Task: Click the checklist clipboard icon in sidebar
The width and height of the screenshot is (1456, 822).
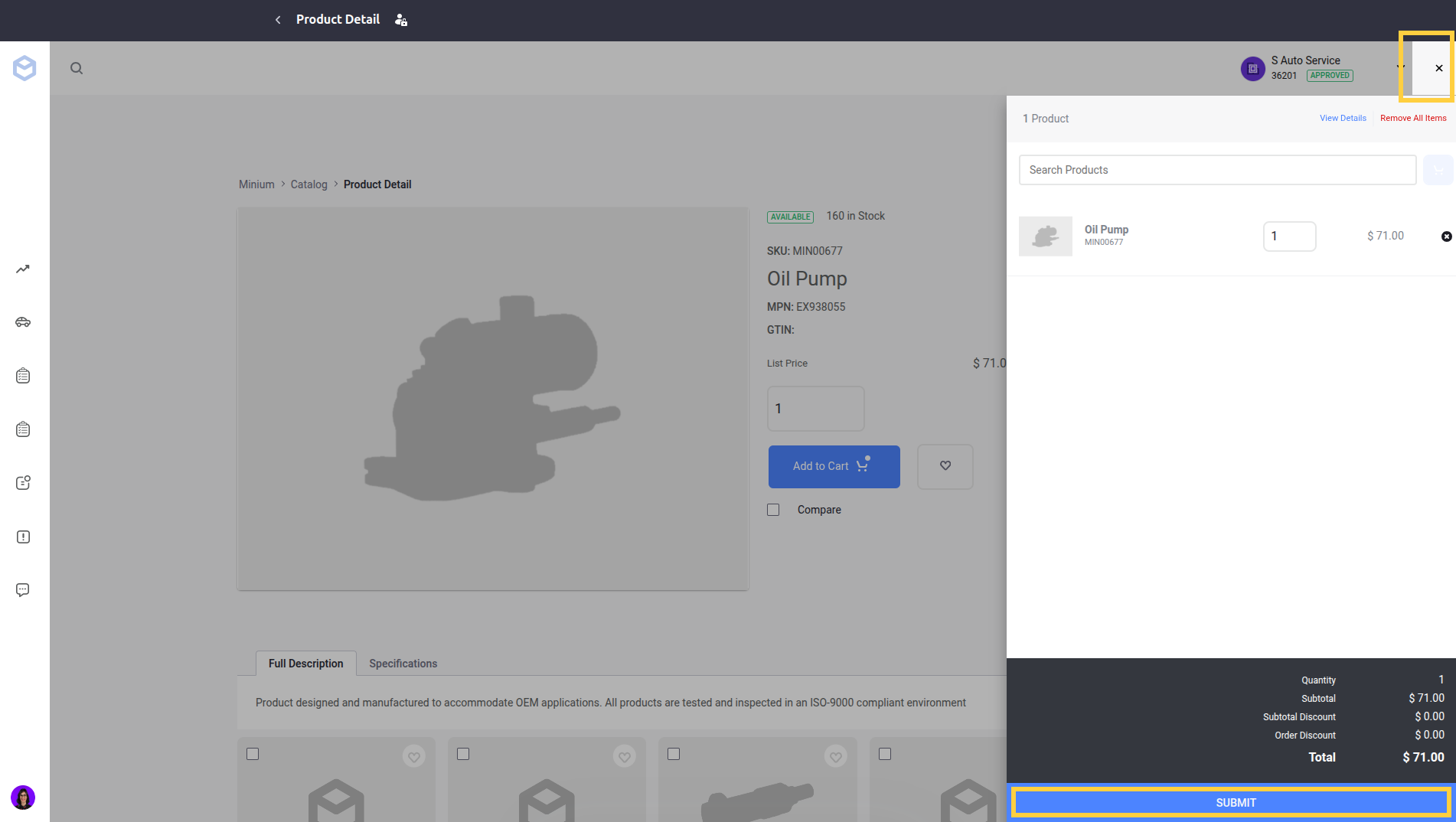Action: click(x=23, y=429)
